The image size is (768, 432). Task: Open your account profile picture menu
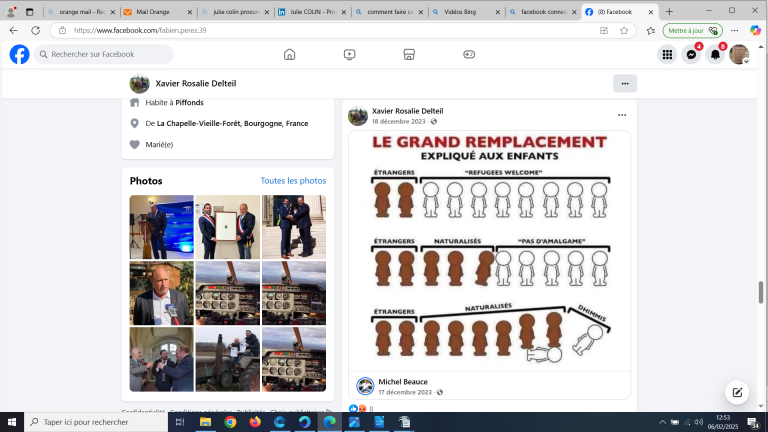(739, 55)
